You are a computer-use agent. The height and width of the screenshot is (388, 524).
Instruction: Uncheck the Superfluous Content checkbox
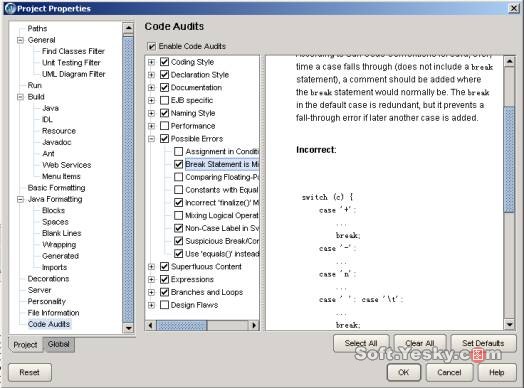(164, 267)
